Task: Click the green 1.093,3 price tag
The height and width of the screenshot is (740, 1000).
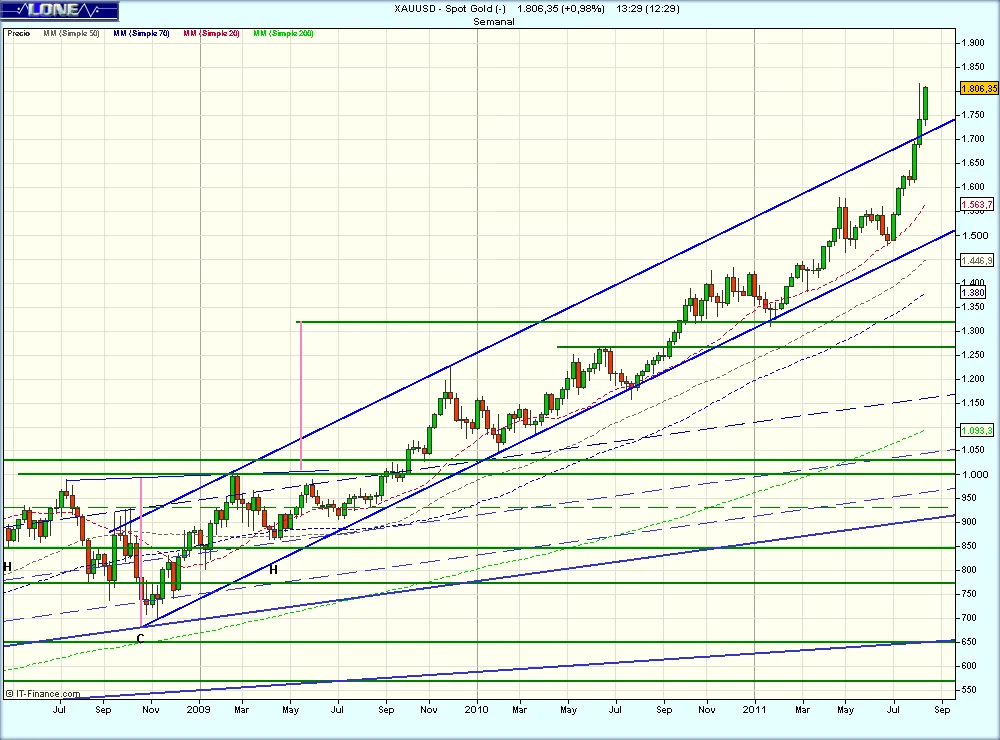Action: pos(976,430)
